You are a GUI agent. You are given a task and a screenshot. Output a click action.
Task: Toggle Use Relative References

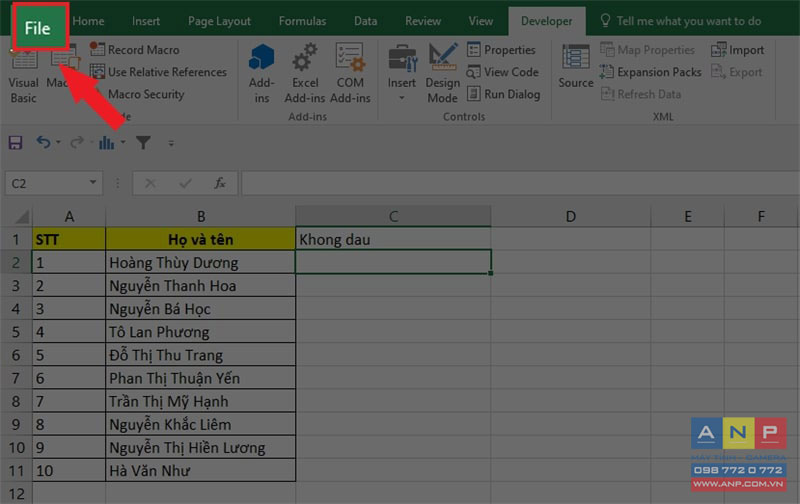(158, 72)
